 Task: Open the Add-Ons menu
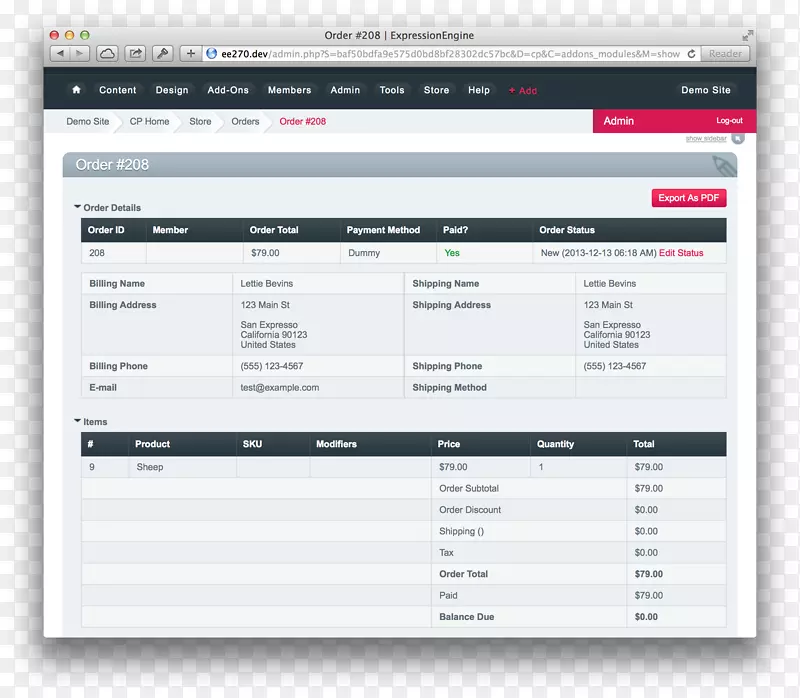pos(228,90)
